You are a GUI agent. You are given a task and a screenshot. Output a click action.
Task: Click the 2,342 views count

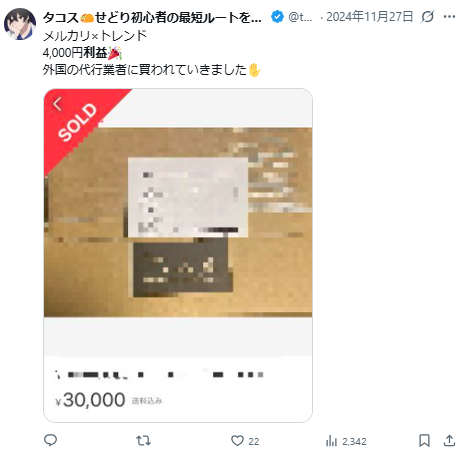tap(354, 442)
